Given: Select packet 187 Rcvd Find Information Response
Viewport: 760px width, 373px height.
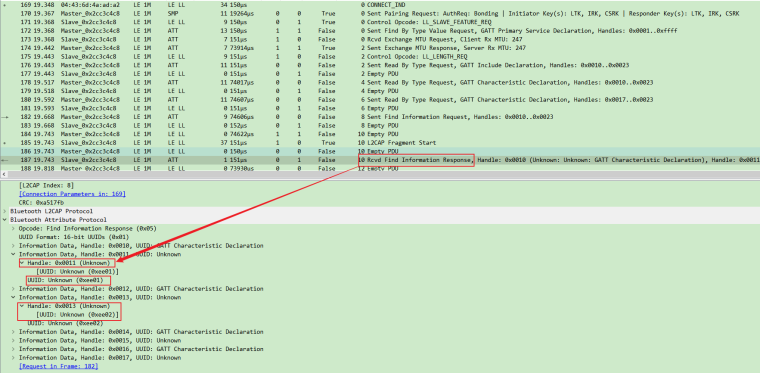Looking at the screenshot, I should click(380, 160).
